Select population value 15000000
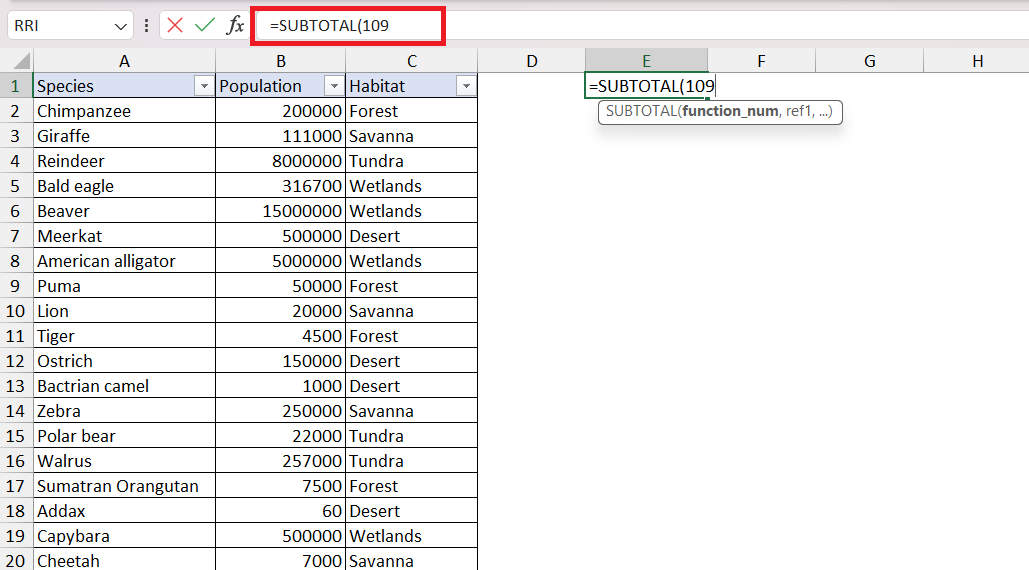Viewport: 1029px width, 570px height. (281, 211)
